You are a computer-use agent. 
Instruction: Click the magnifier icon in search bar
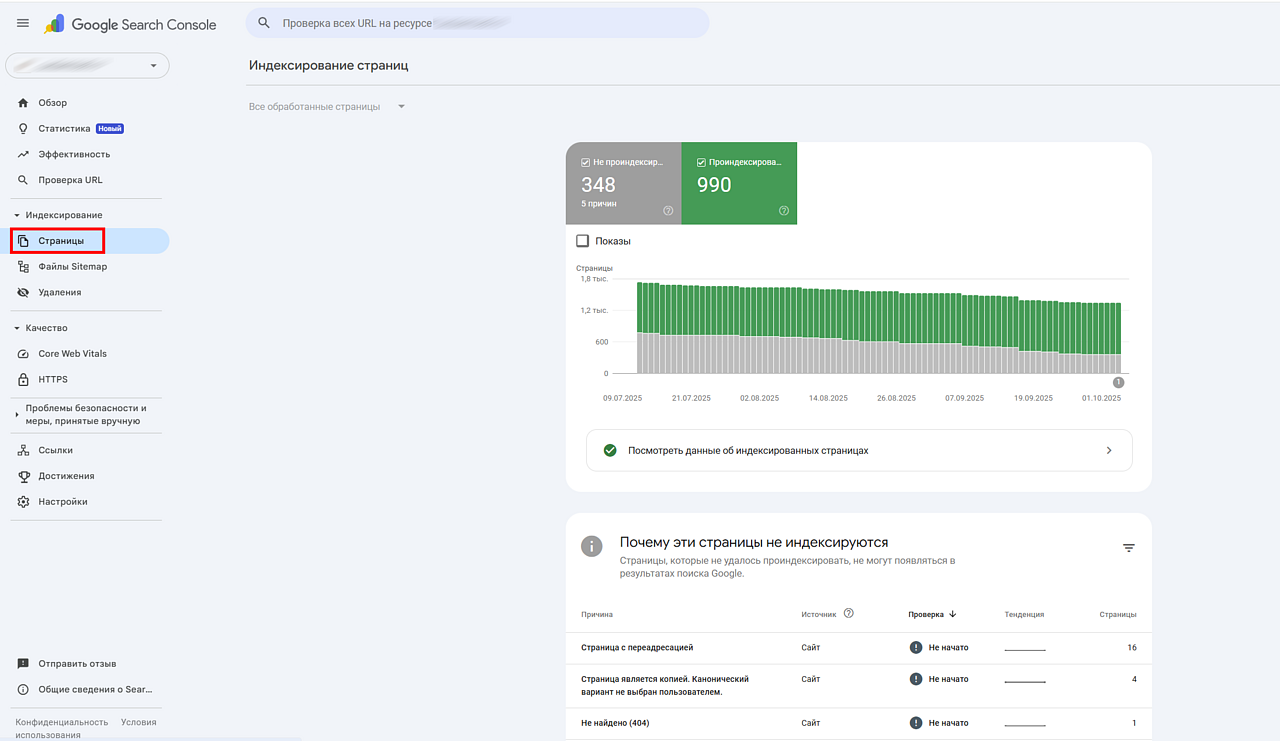264,23
